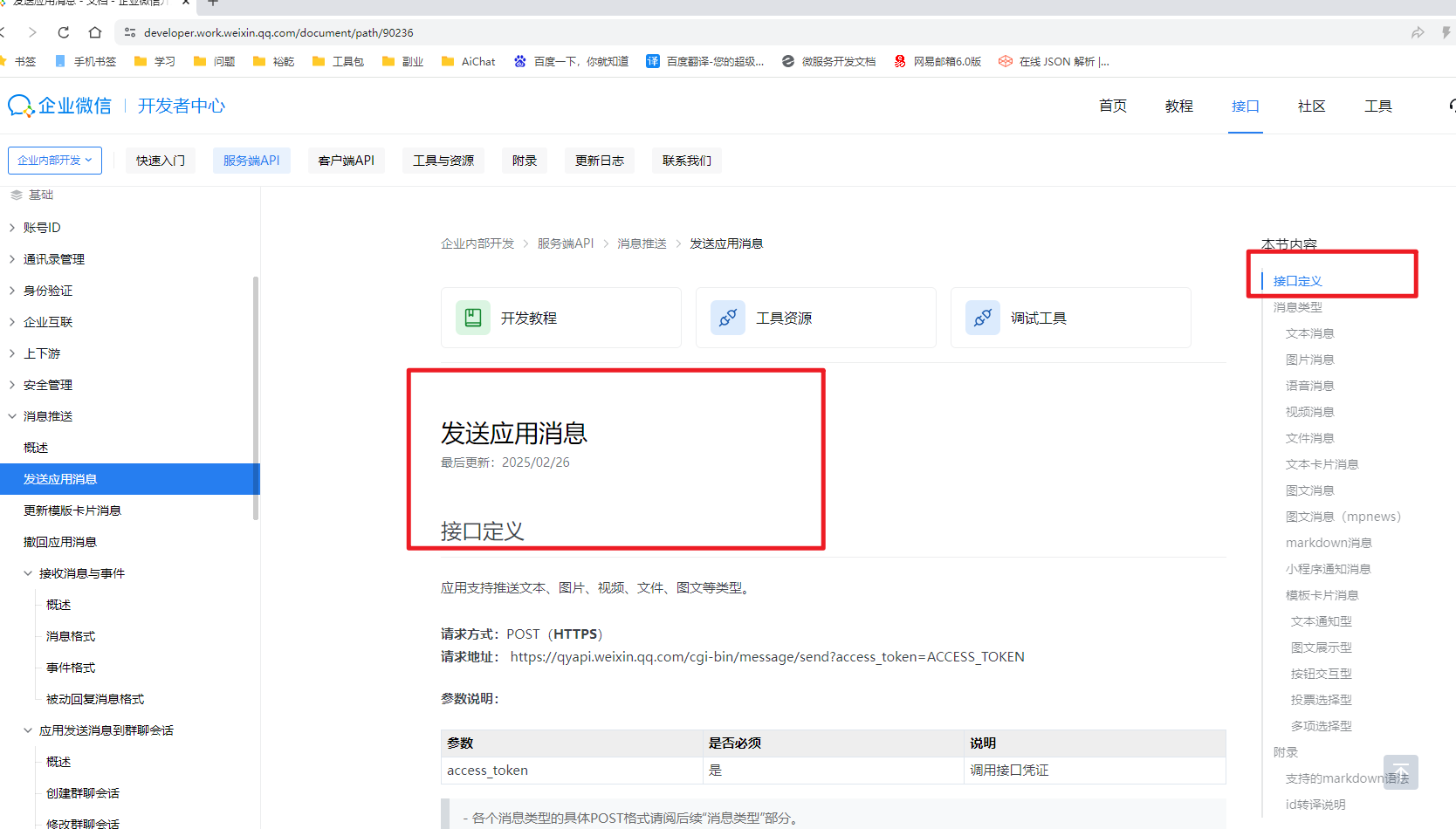Select 更新模版卡片消息 in sidebar
The width and height of the screenshot is (1456, 829).
72,510
